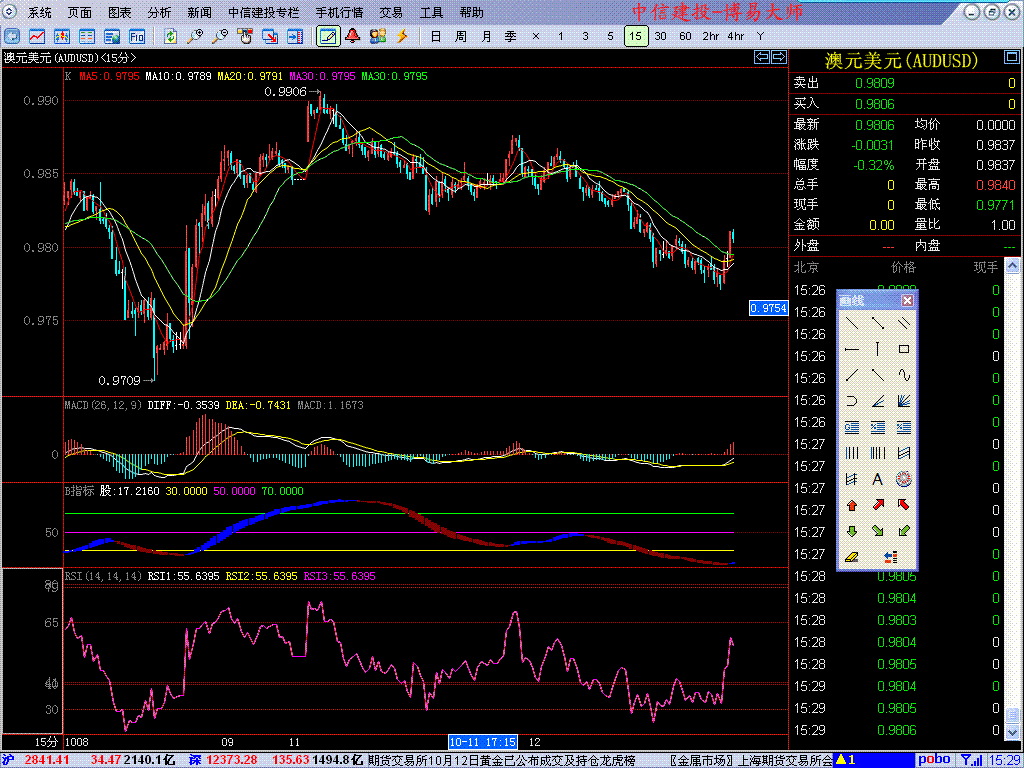Viewport: 1024px width, 768px height.
Task: Choose the green down arrow marker
Action: pyautogui.click(x=852, y=531)
